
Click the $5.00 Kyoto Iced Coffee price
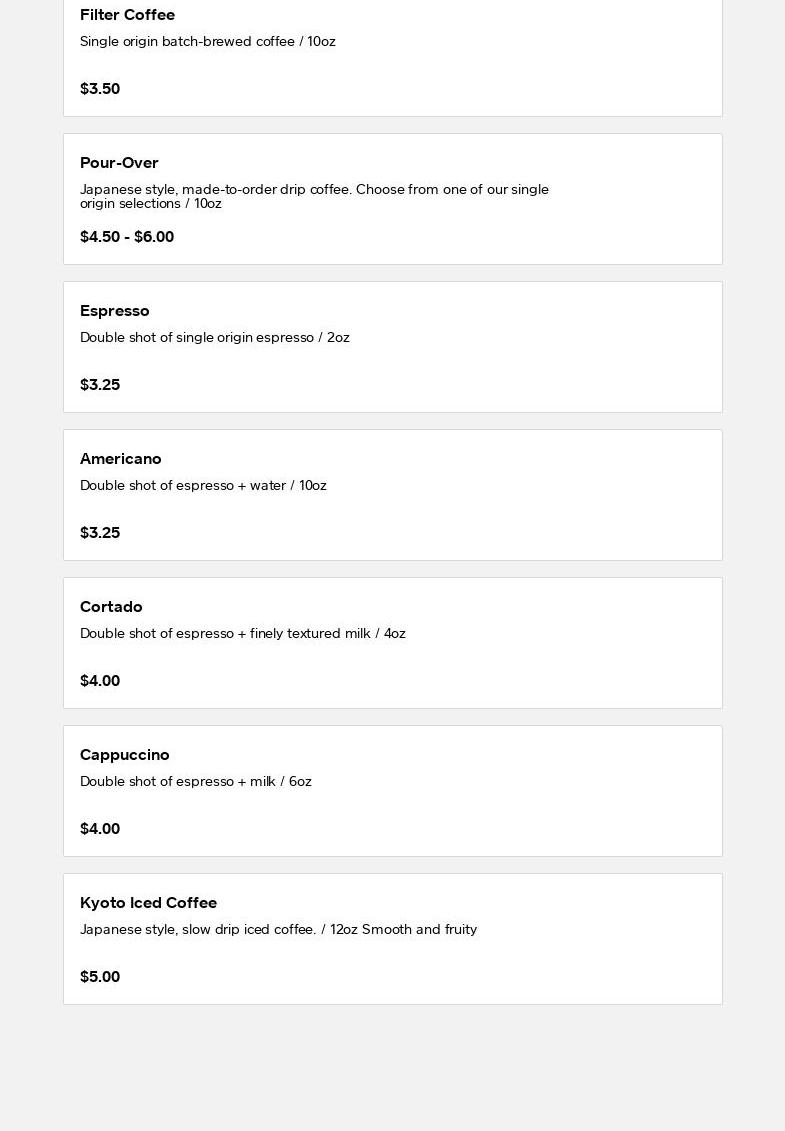(100, 977)
